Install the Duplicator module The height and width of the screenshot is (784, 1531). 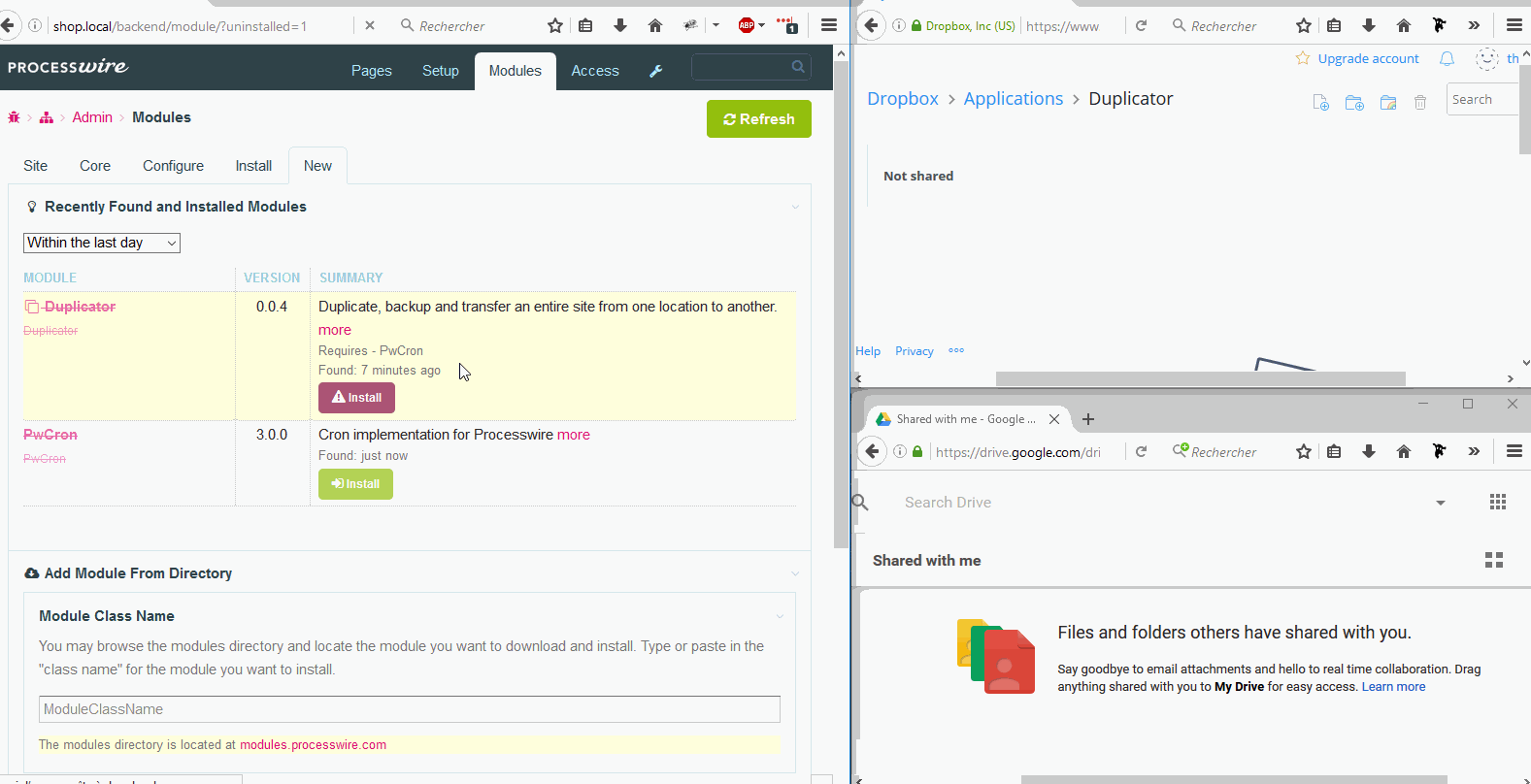click(x=356, y=398)
